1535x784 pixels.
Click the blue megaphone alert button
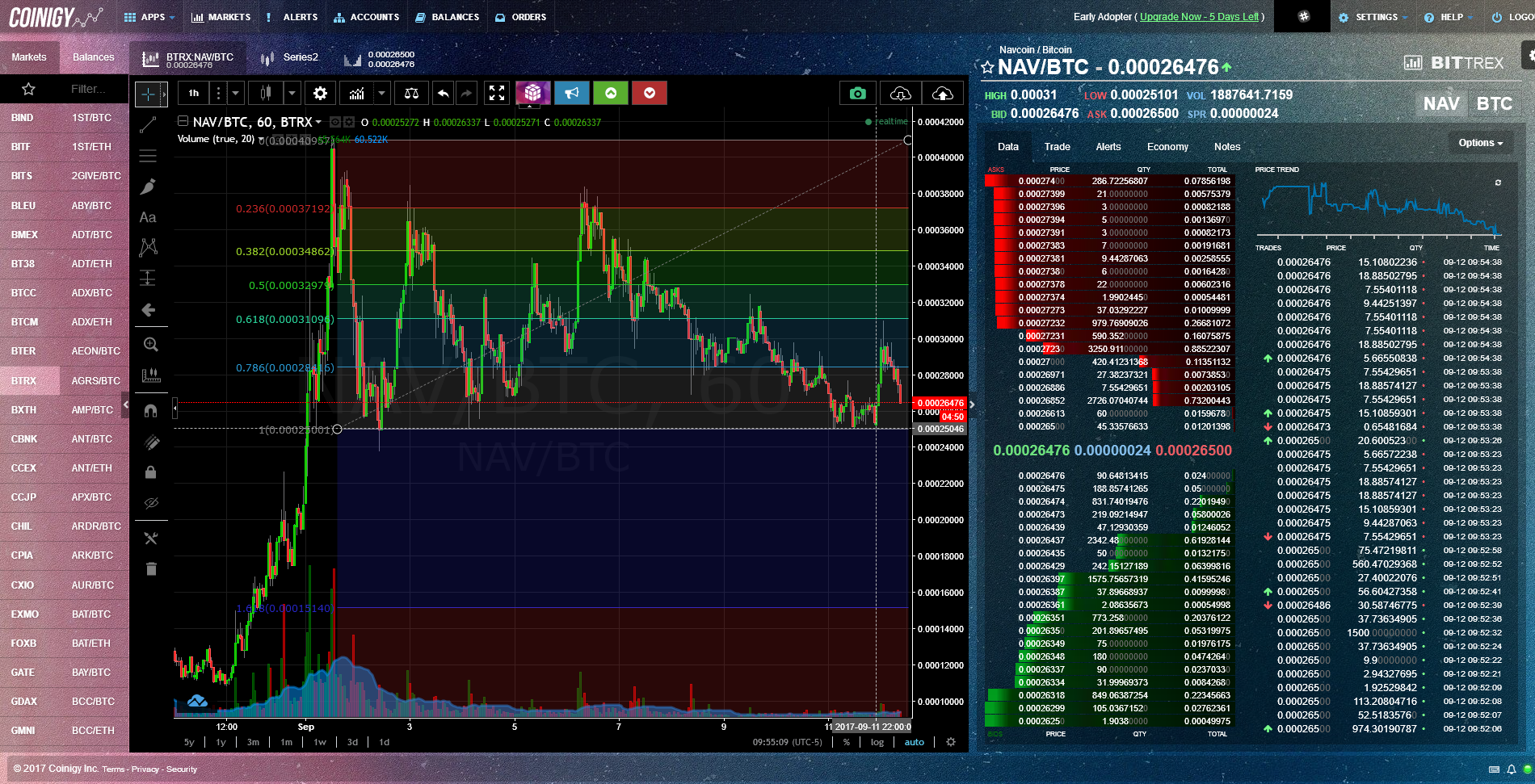tap(572, 94)
